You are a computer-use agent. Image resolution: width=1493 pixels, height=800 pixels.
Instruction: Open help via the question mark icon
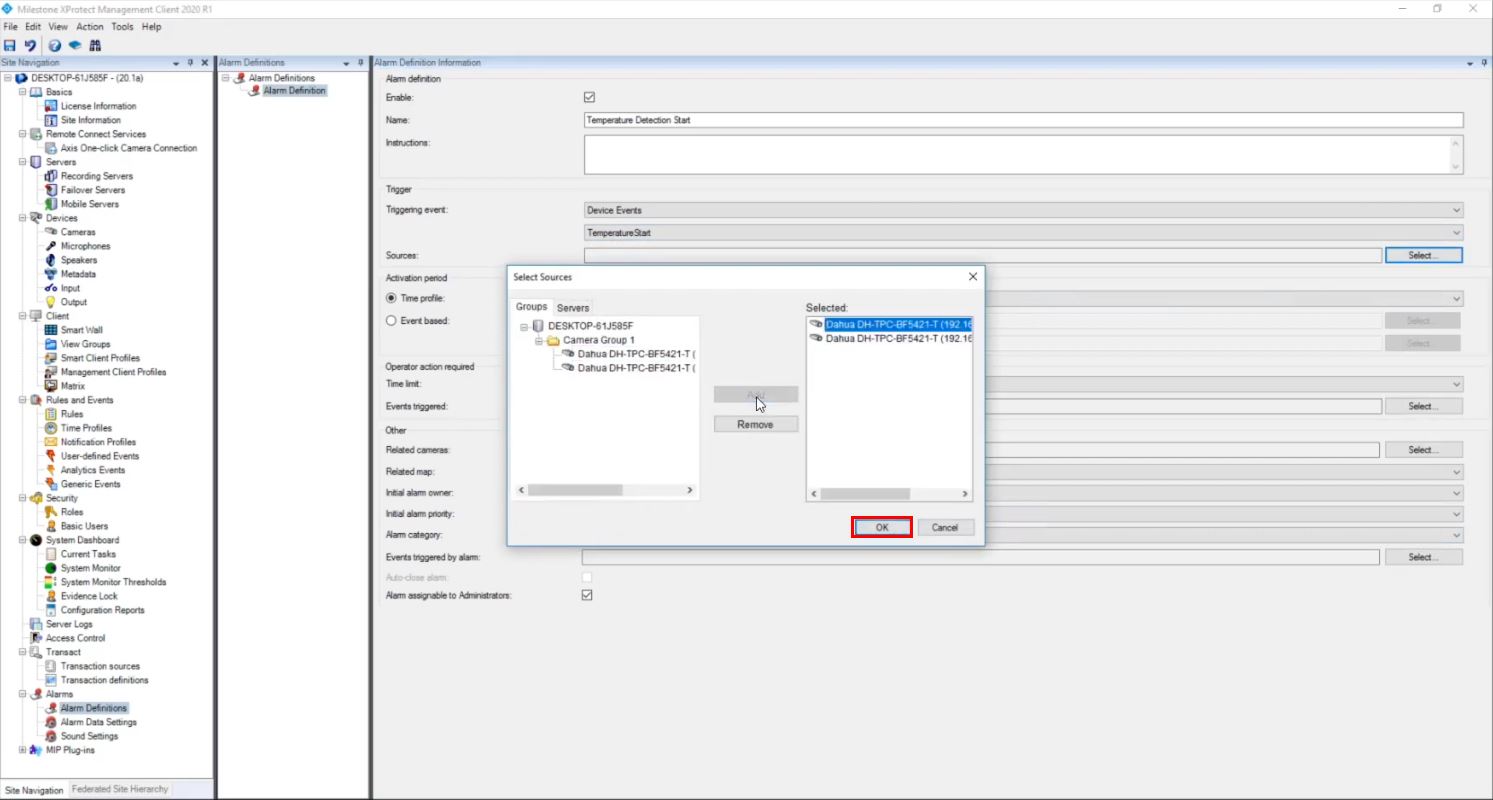tap(55, 46)
